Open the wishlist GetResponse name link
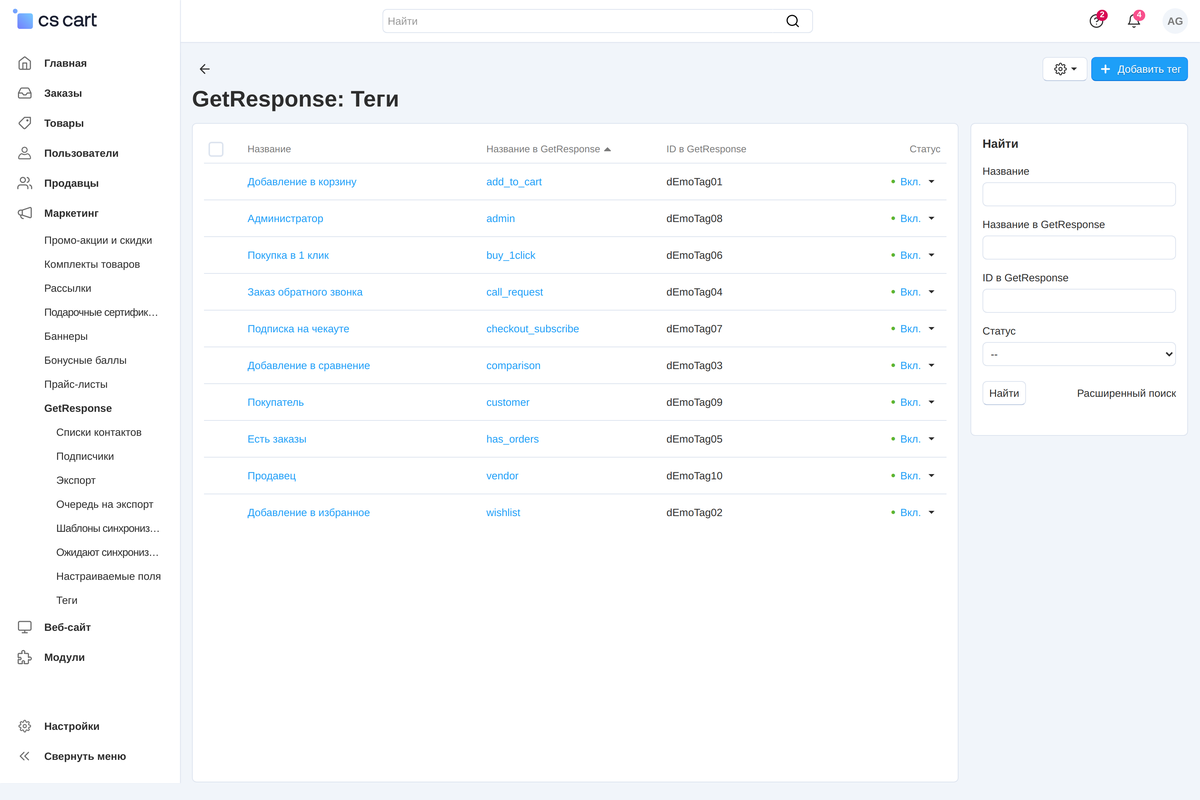 (503, 512)
